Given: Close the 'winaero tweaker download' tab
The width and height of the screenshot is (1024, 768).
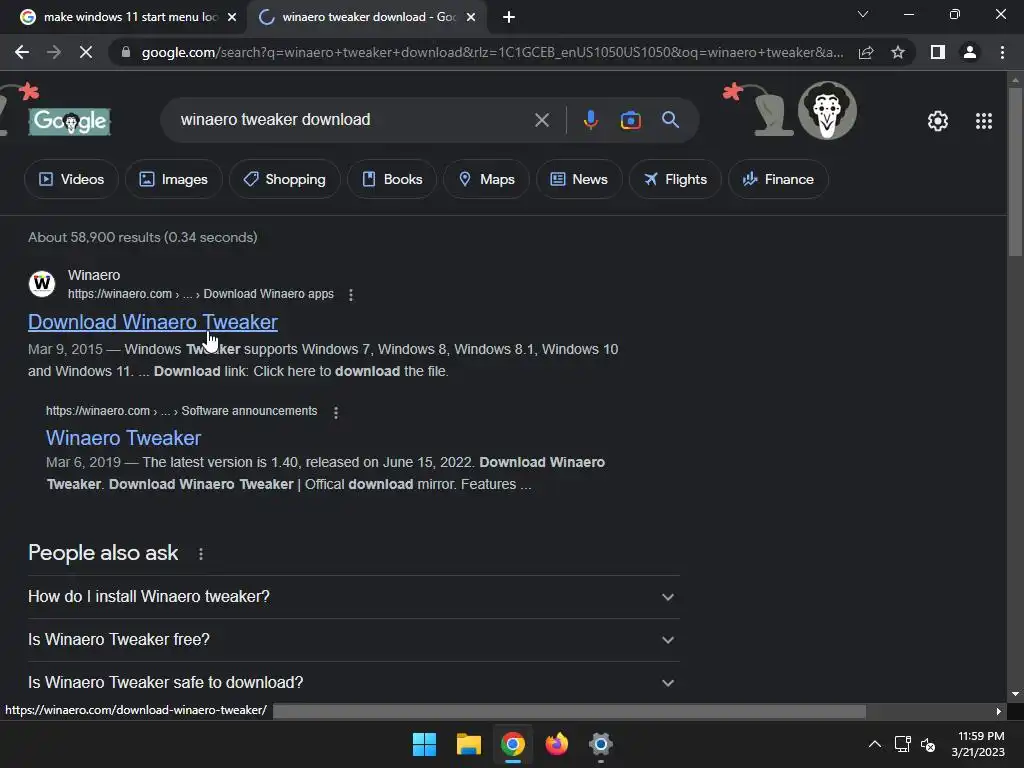Looking at the screenshot, I should click(471, 18).
